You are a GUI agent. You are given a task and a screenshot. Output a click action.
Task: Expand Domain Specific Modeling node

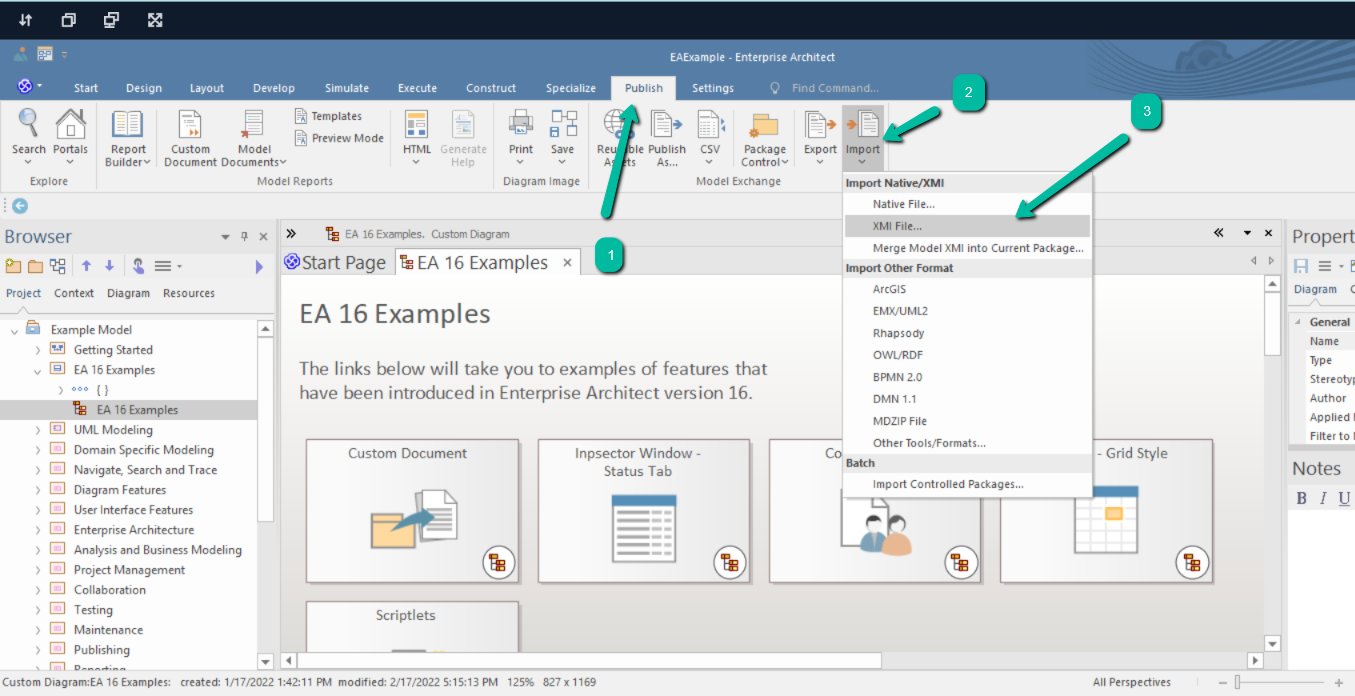[x=38, y=450]
